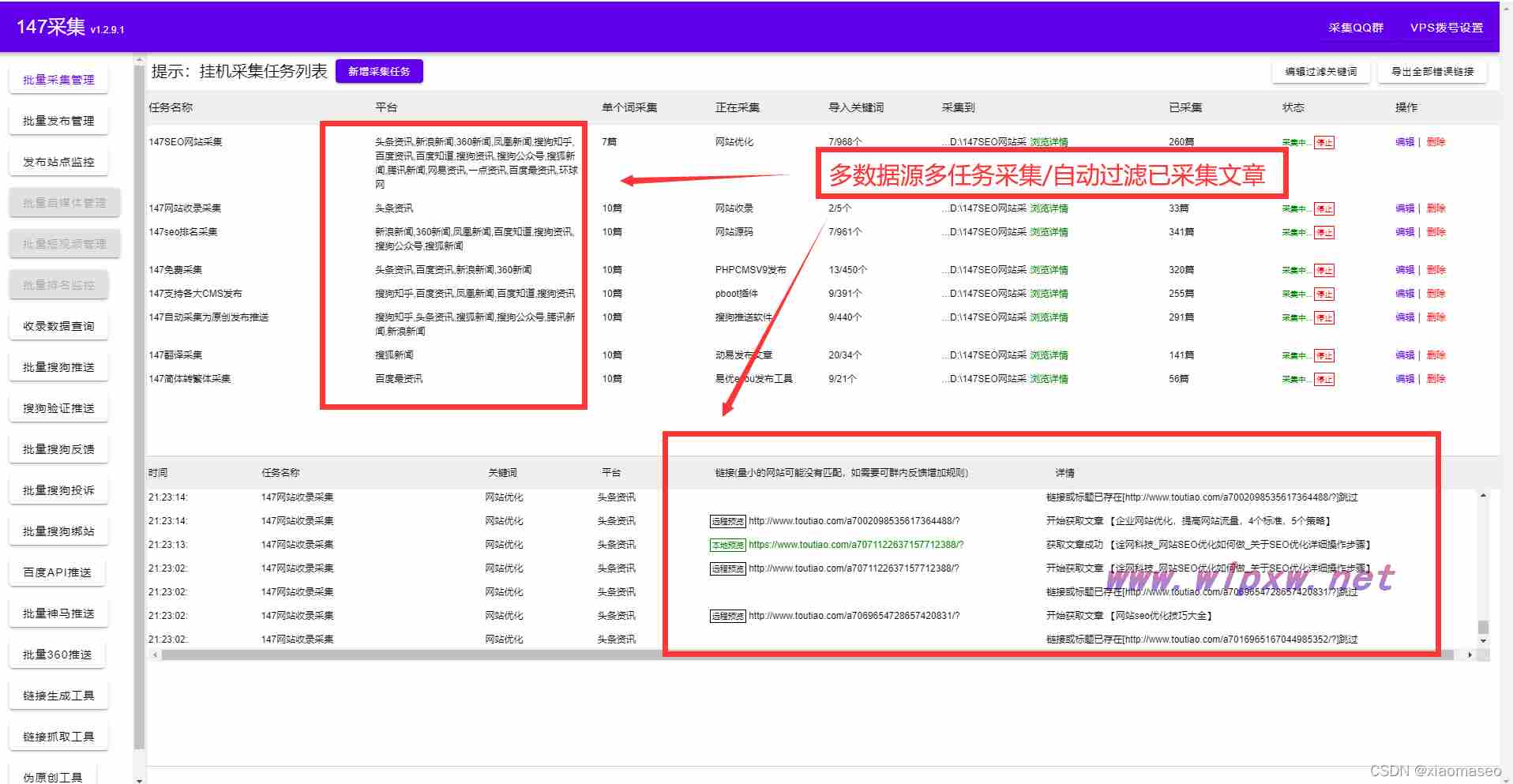This screenshot has width=1513, height=784.
Task: Select 搜狗验证推送 in the sidebar
Action: [58, 408]
